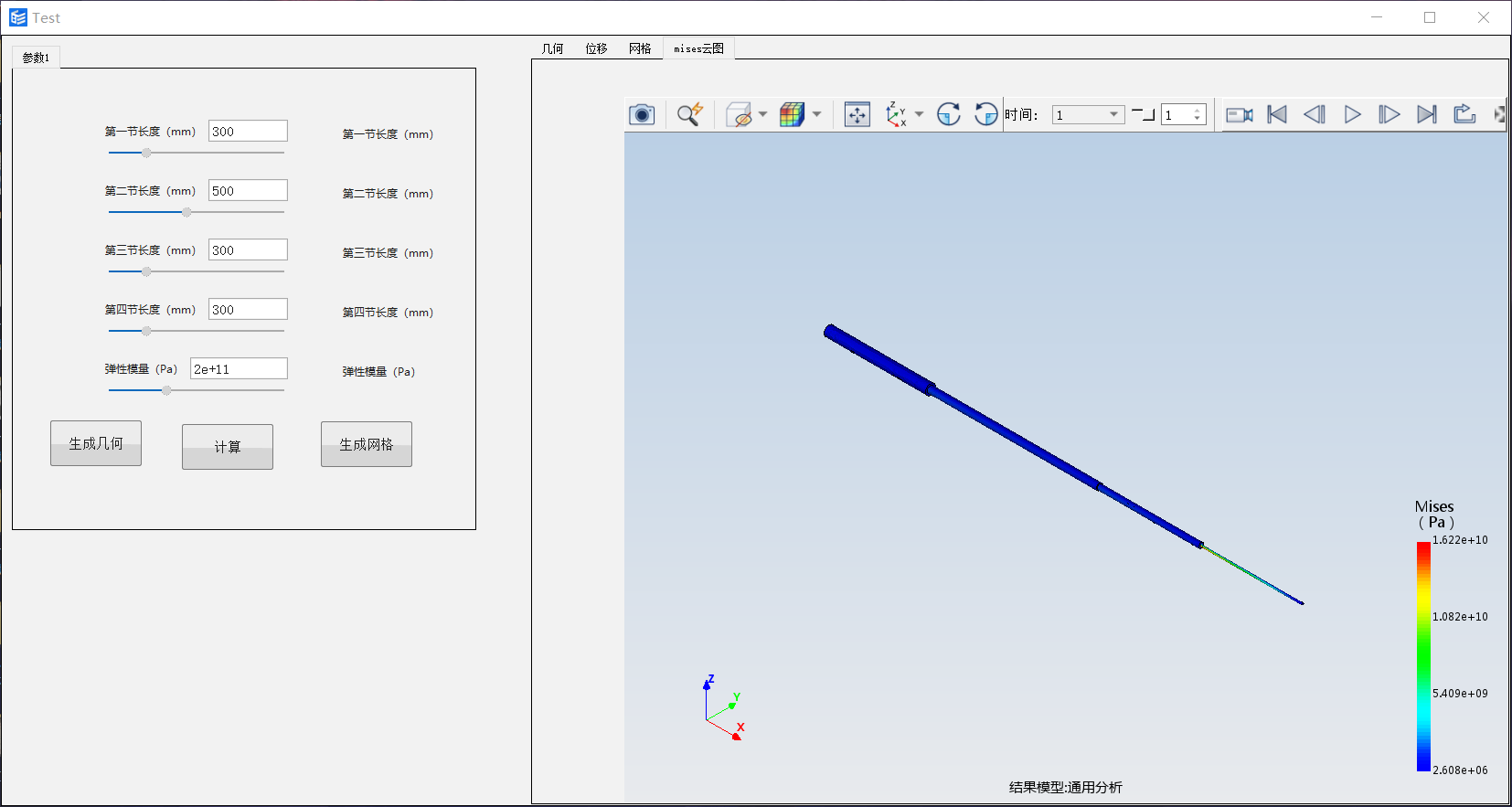Select the 参数1 tab
The height and width of the screenshot is (807, 1512).
[37, 58]
